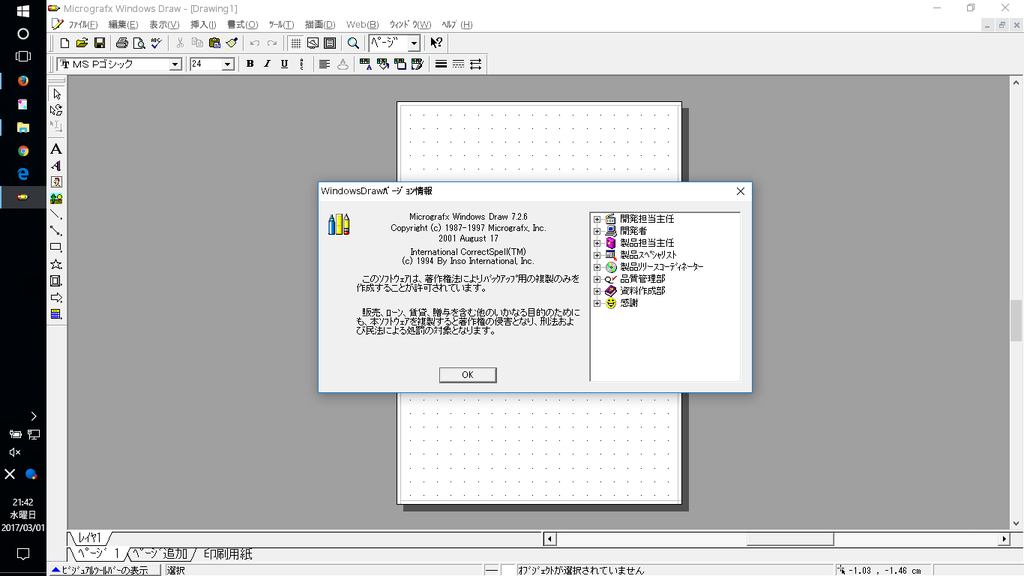Viewport: 1024px width, 576px height.
Task: Expand the 製品担当主任 tree node
Action: click(597, 243)
